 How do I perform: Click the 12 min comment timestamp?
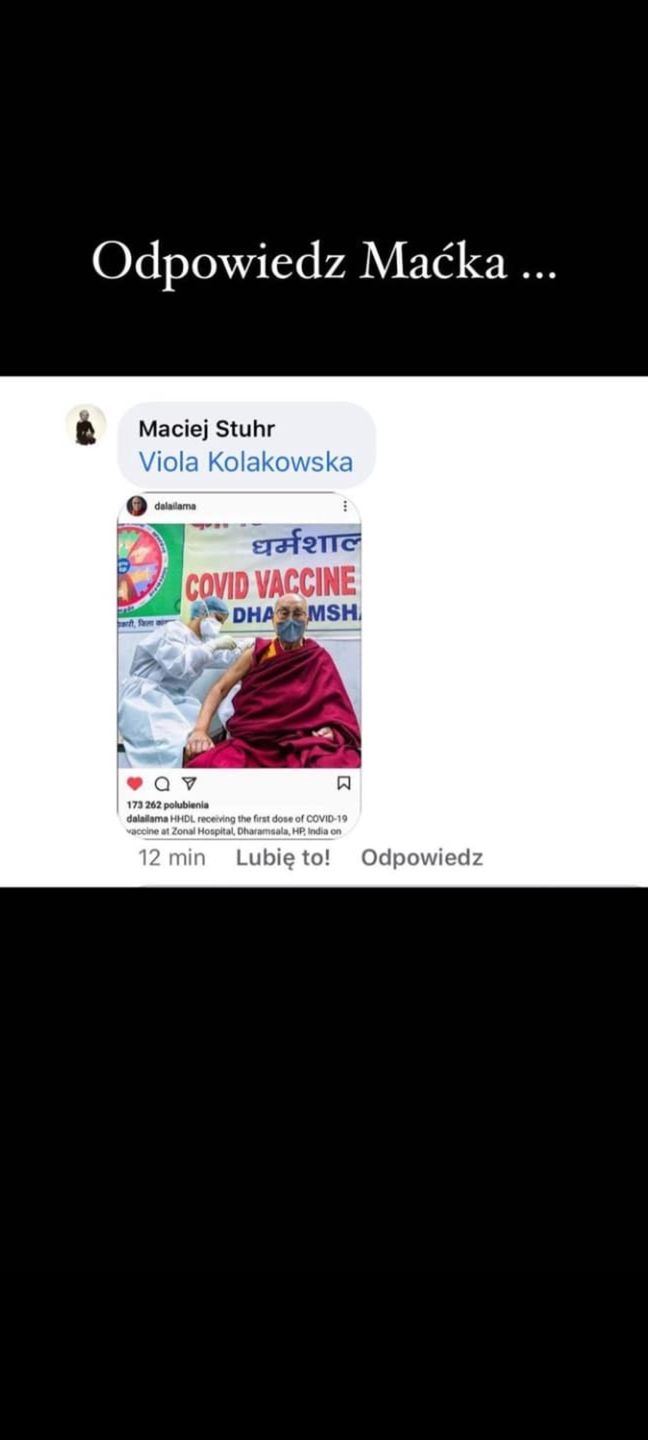[x=172, y=858]
